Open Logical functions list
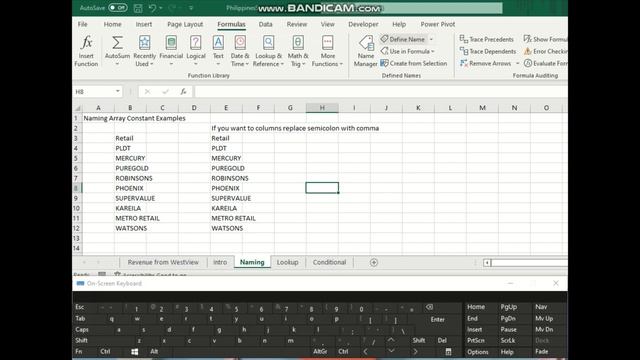640x360 pixels. 196,51
